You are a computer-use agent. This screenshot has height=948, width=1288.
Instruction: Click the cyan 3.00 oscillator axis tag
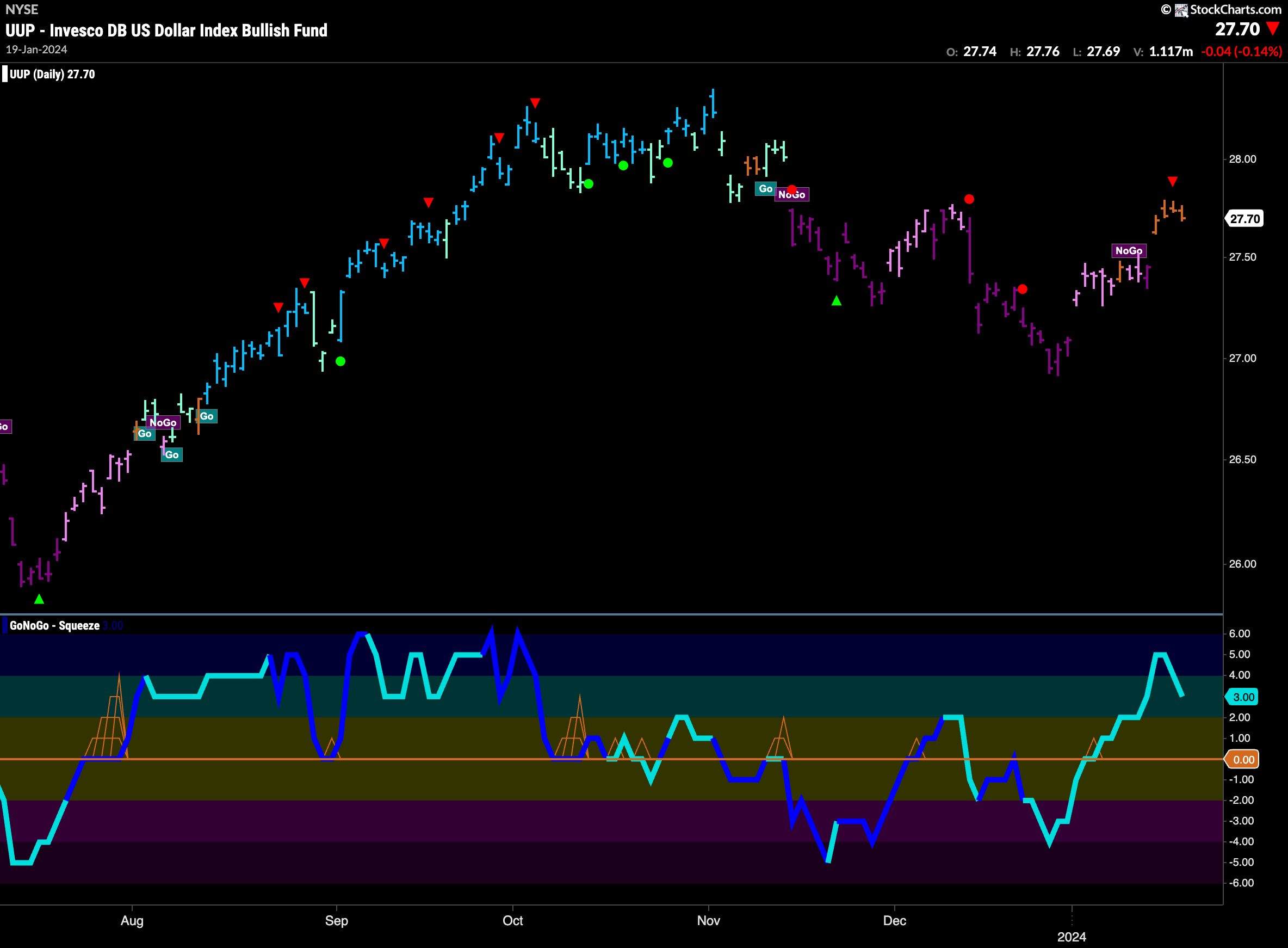point(1242,697)
